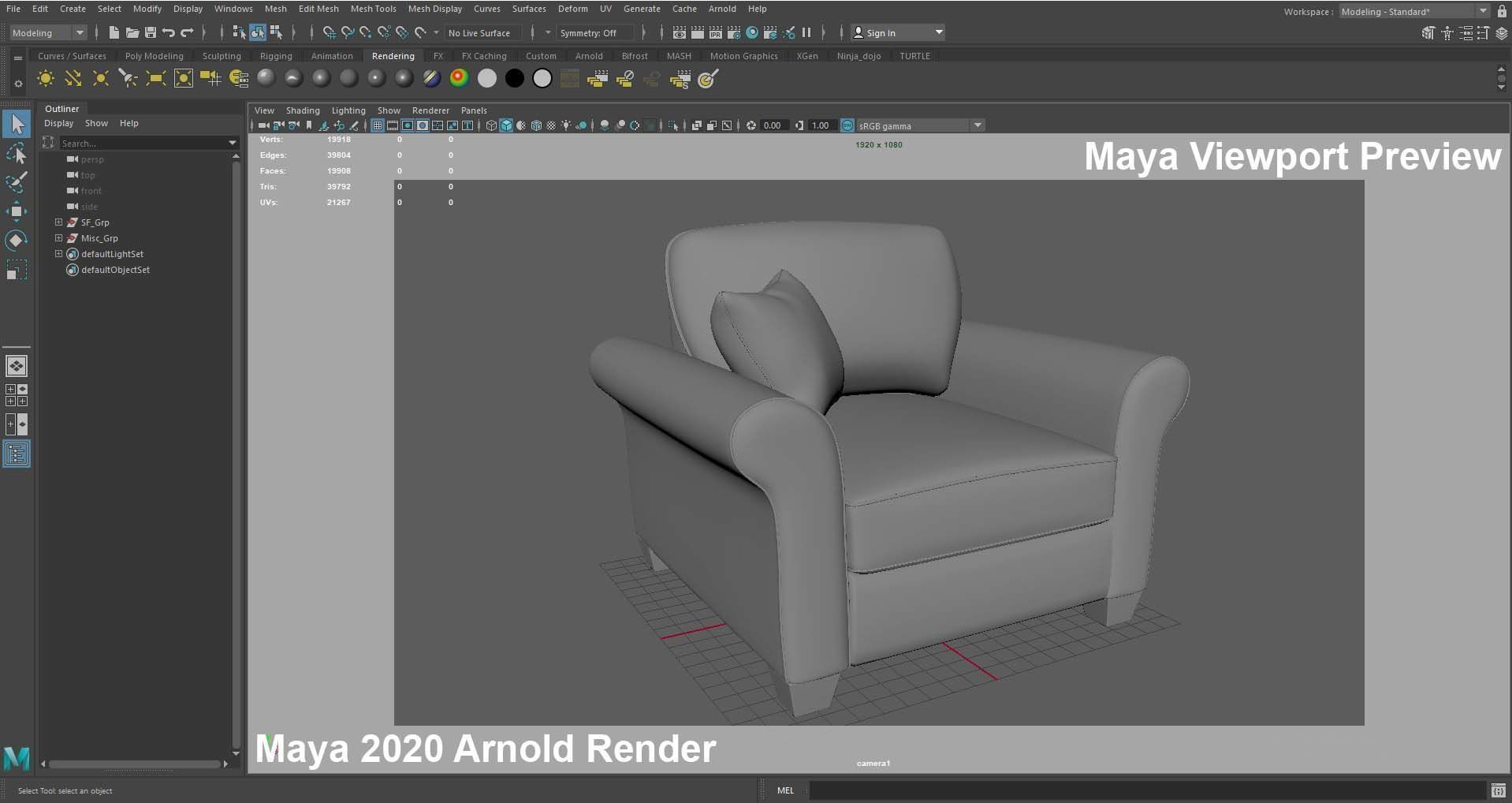
Task: Create an area light from shelf
Action: coord(156,78)
